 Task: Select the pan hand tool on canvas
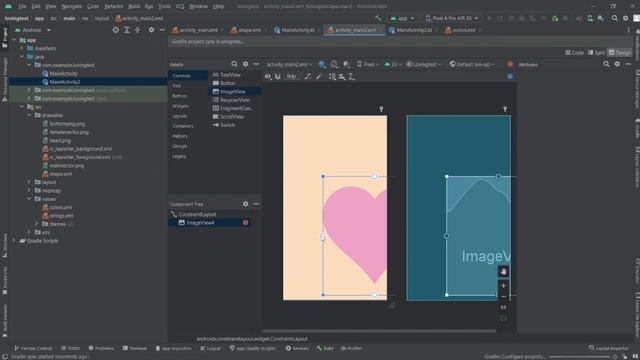503,271
